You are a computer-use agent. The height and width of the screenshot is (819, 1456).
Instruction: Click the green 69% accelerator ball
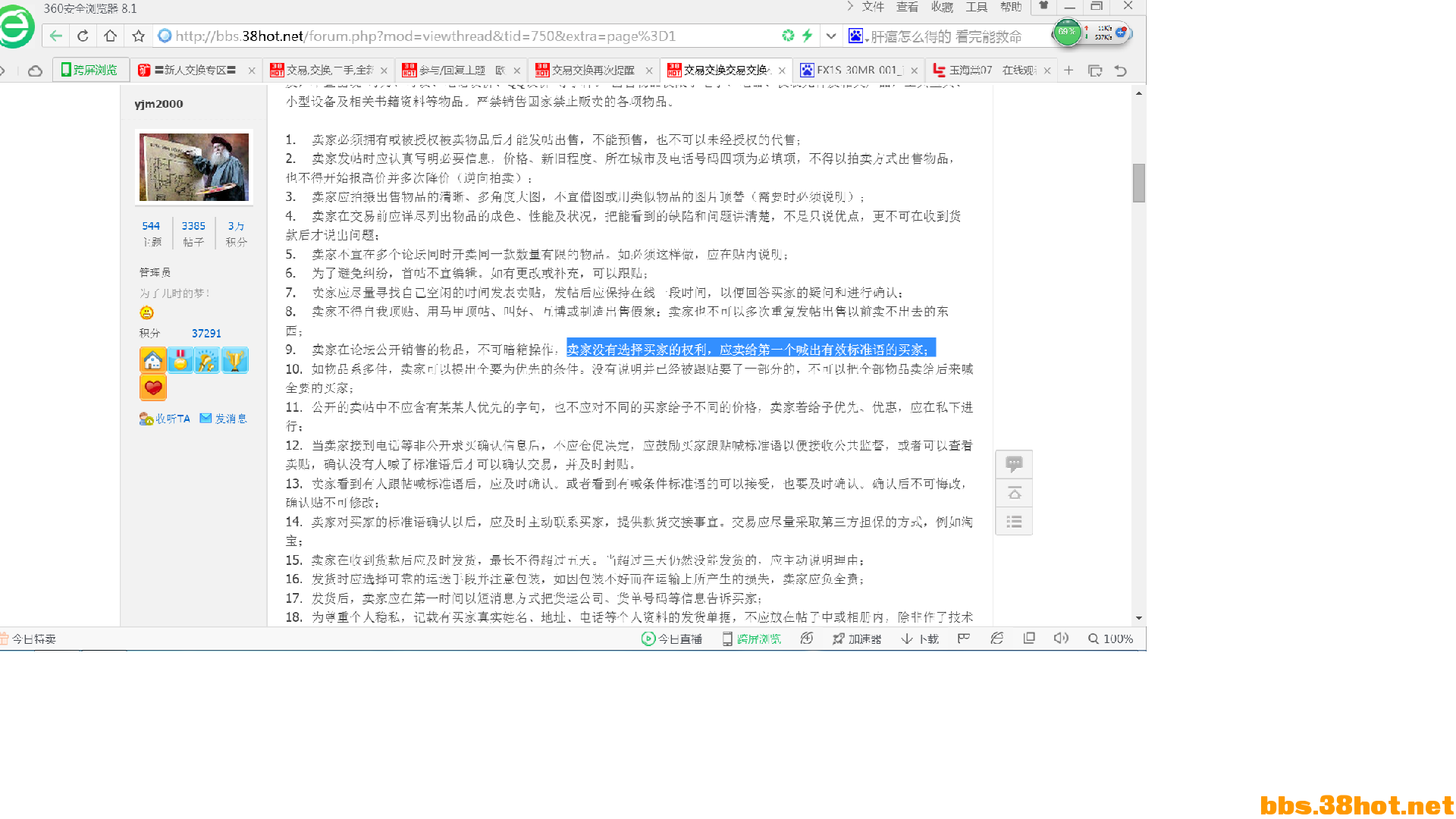click(x=1067, y=33)
